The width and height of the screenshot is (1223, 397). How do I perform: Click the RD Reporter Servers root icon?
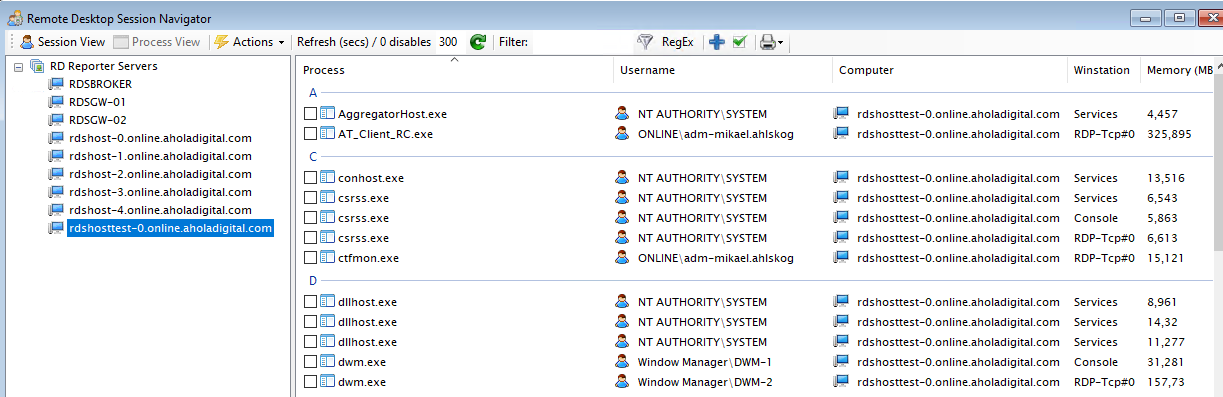coord(37,66)
